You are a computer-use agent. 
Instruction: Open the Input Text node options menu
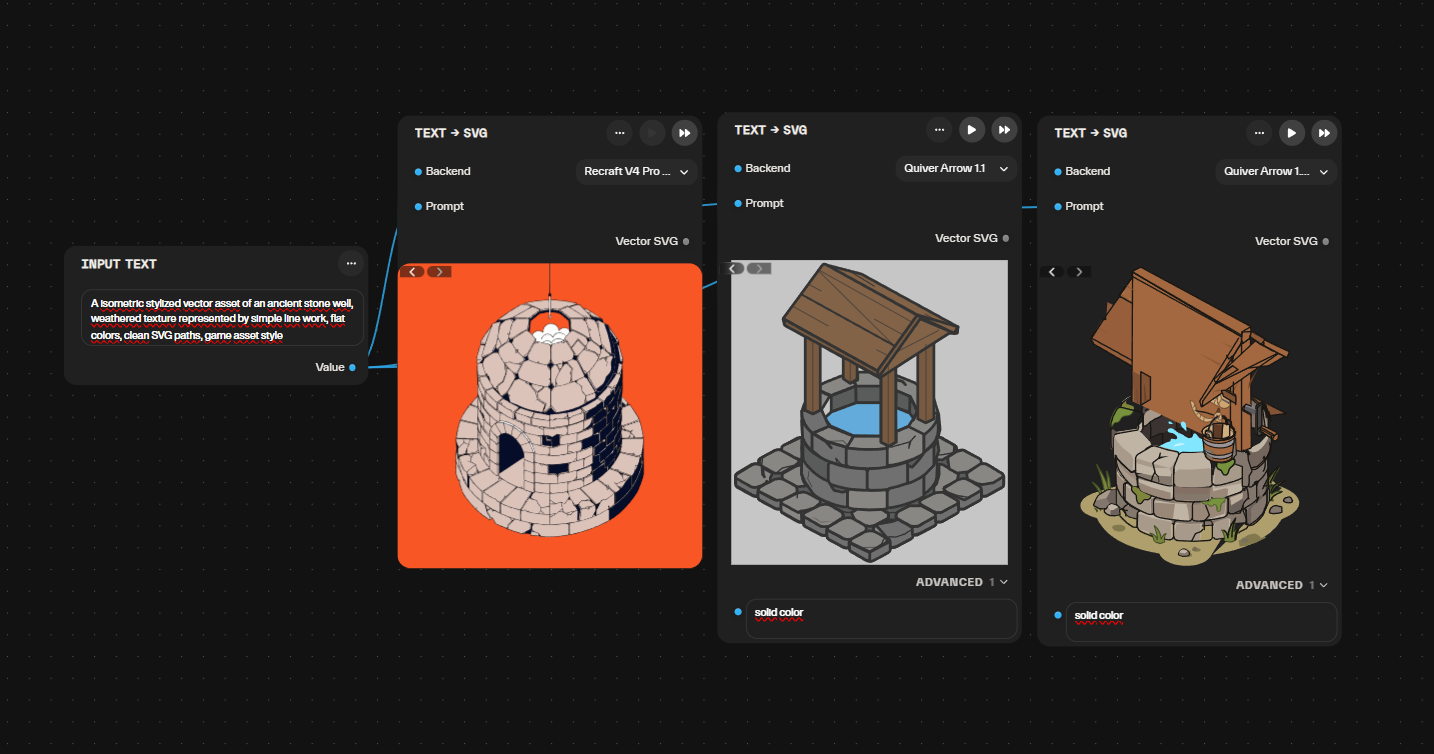tap(350, 264)
